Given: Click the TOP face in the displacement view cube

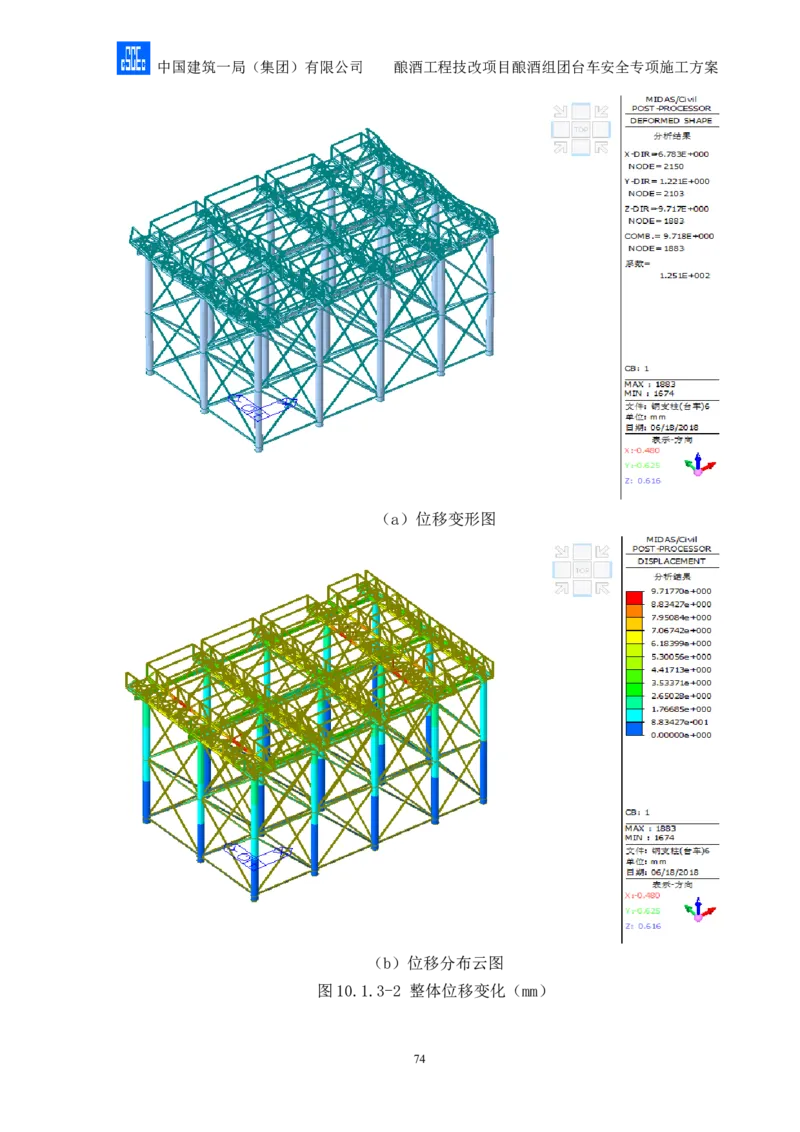Looking at the screenshot, I should tap(581, 570).
